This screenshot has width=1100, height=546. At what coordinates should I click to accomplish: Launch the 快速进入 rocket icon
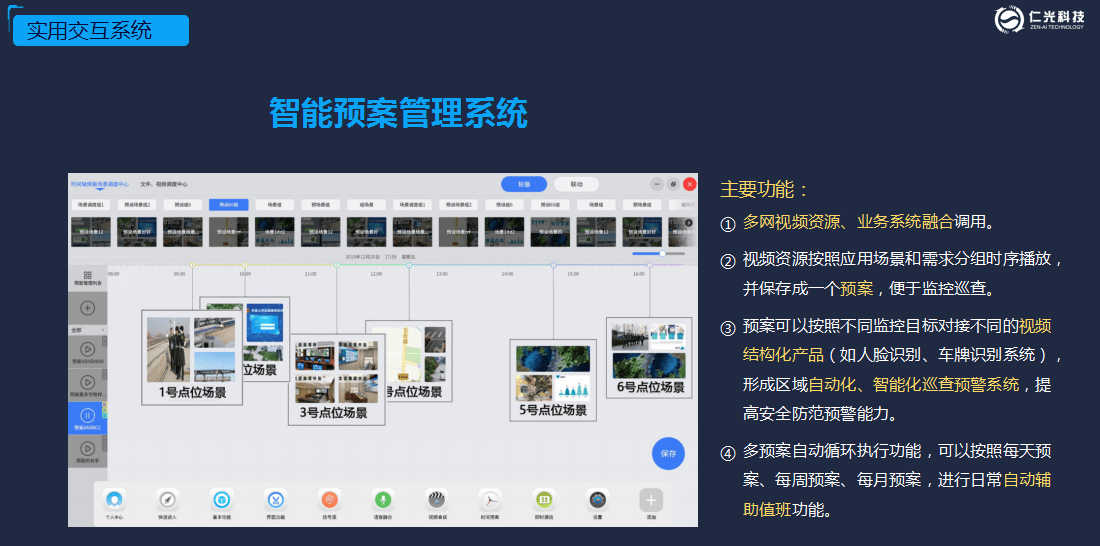tap(167, 500)
